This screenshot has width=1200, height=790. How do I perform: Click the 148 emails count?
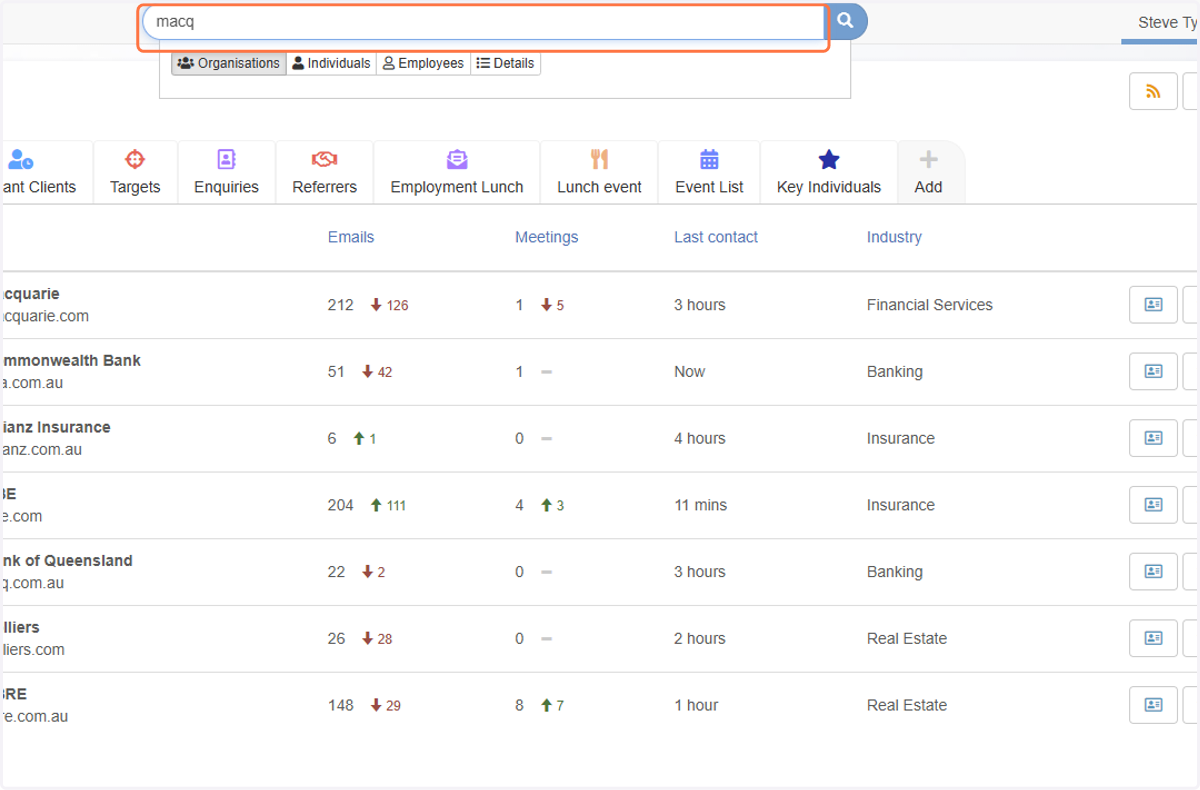click(341, 705)
